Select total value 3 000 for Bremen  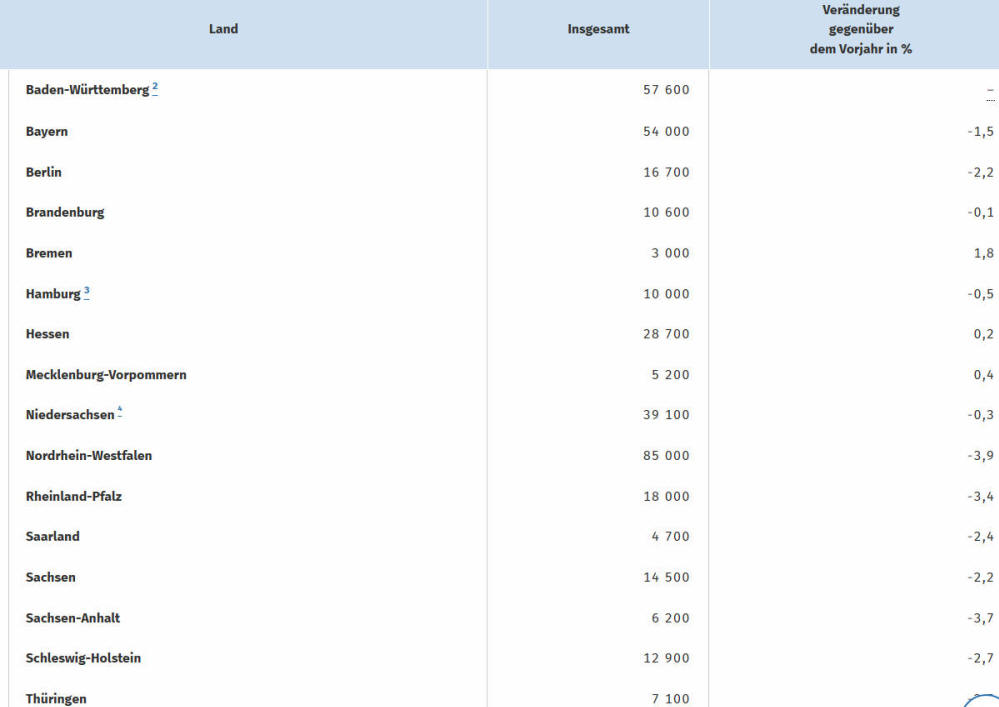(x=670, y=253)
